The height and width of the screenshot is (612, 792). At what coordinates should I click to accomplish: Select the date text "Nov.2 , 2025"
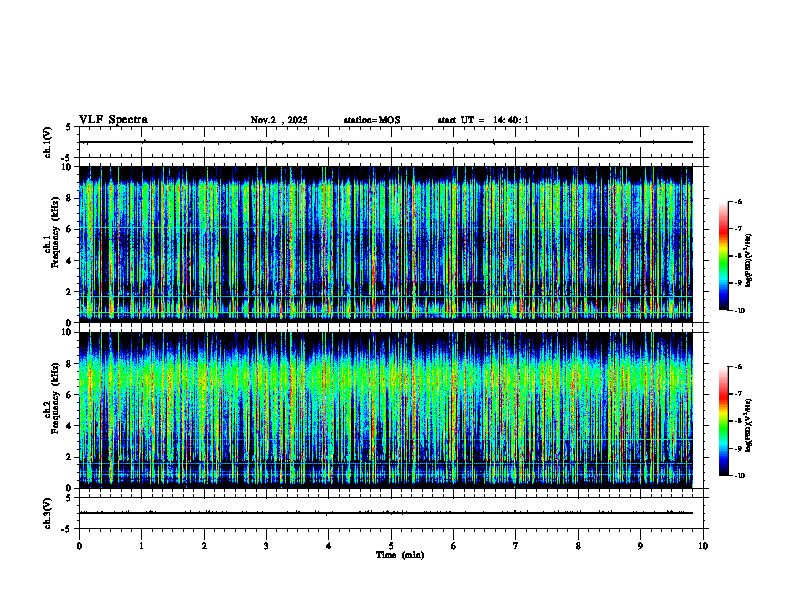click(279, 120)
